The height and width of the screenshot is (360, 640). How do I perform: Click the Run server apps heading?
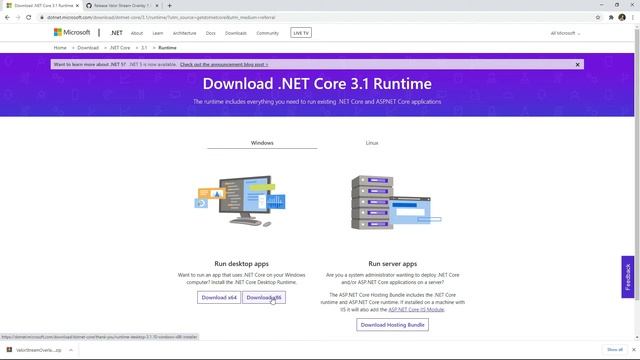tap(392, 264)
